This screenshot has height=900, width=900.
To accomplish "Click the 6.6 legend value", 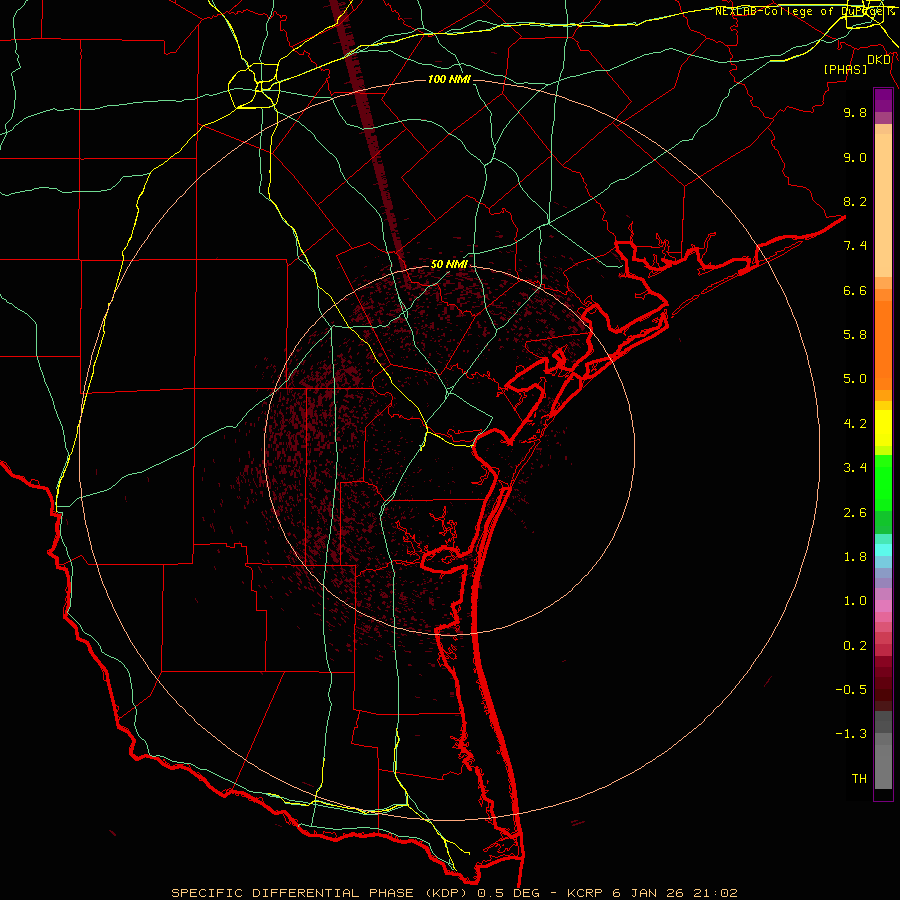I will coord(855,290).
